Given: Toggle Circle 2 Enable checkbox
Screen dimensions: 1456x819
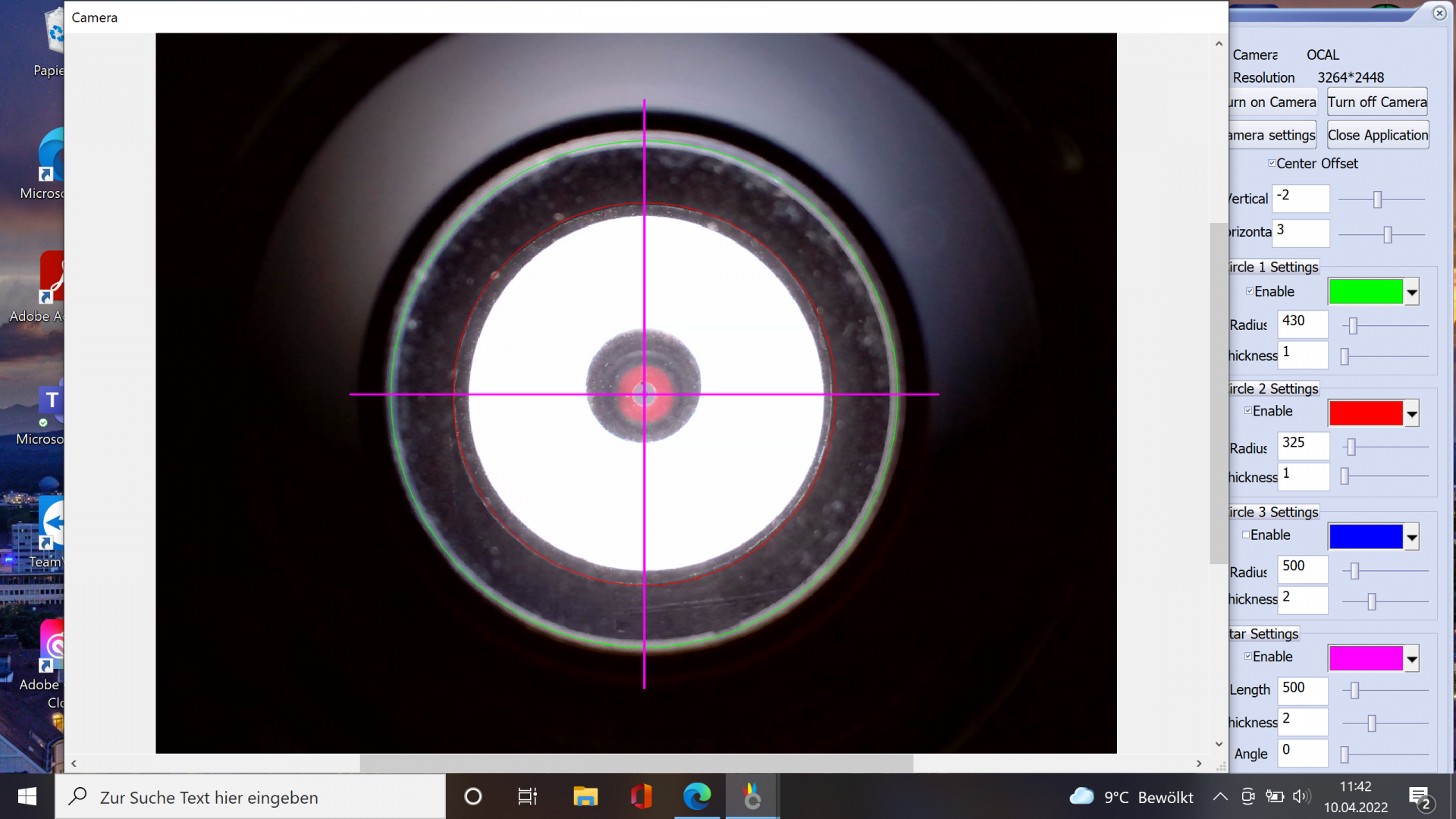Looking at the screenshot, I should pos(1248,411).
